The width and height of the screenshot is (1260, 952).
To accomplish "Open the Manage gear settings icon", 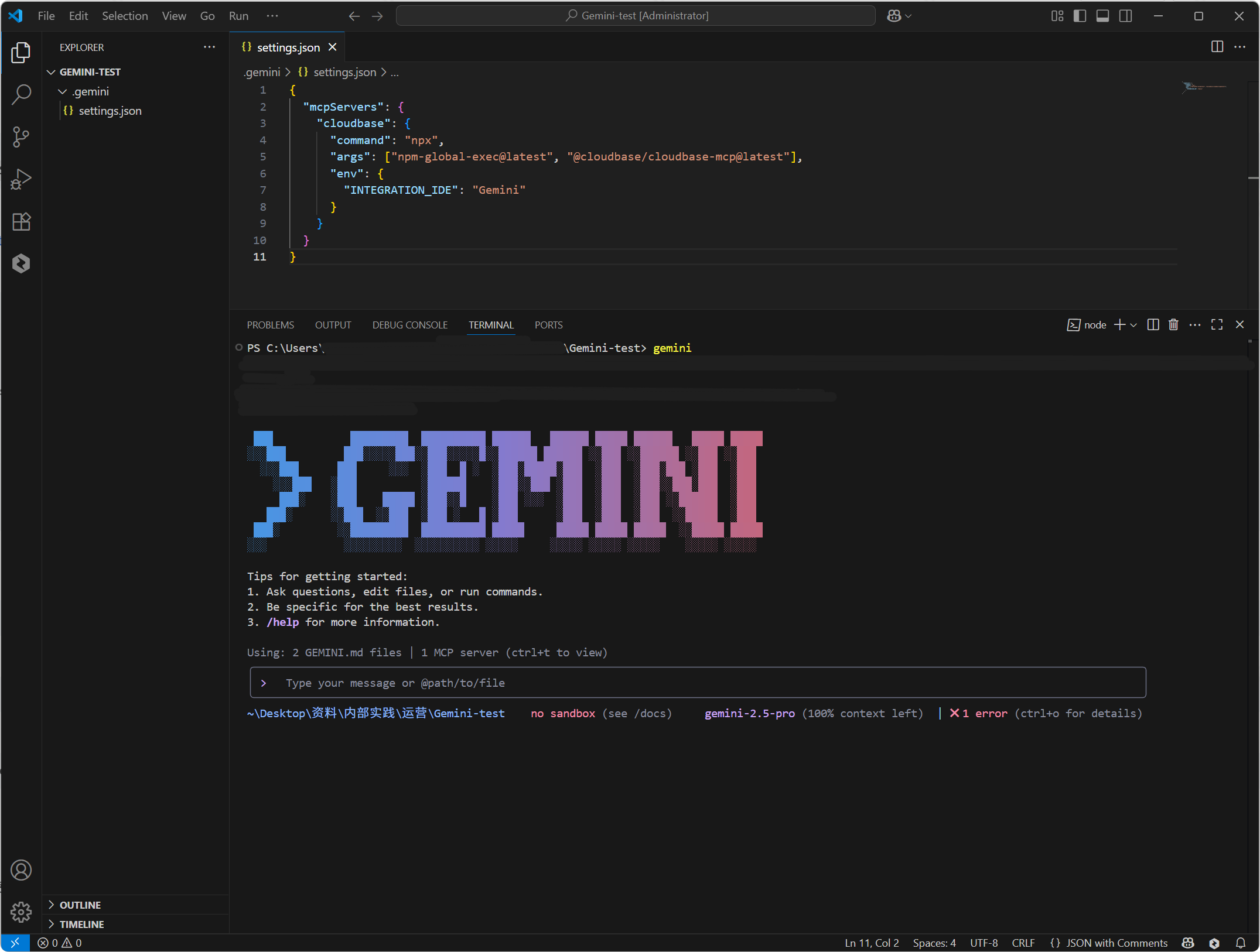I will tap(21, 912).
